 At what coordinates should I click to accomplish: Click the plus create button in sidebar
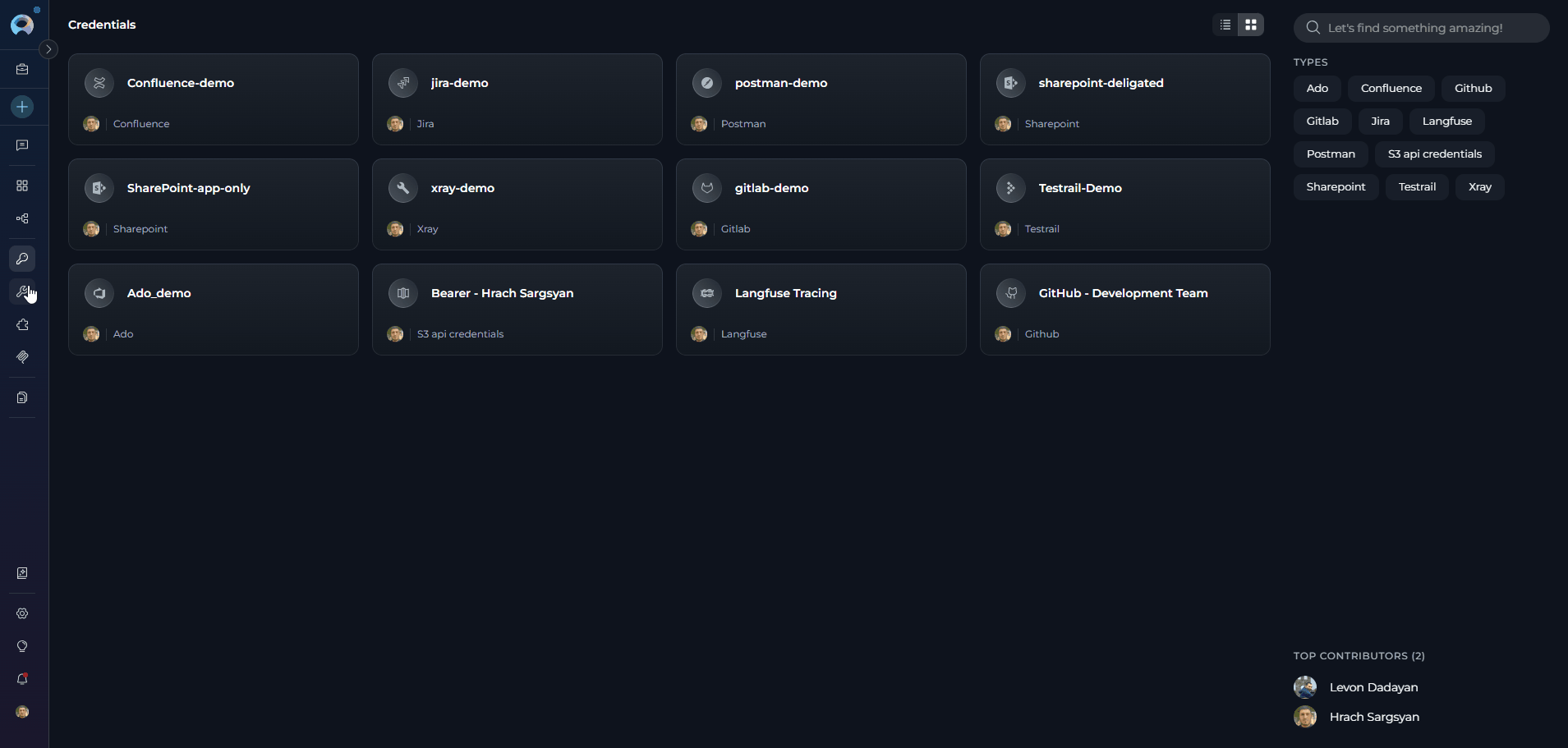tap(22, 107)
